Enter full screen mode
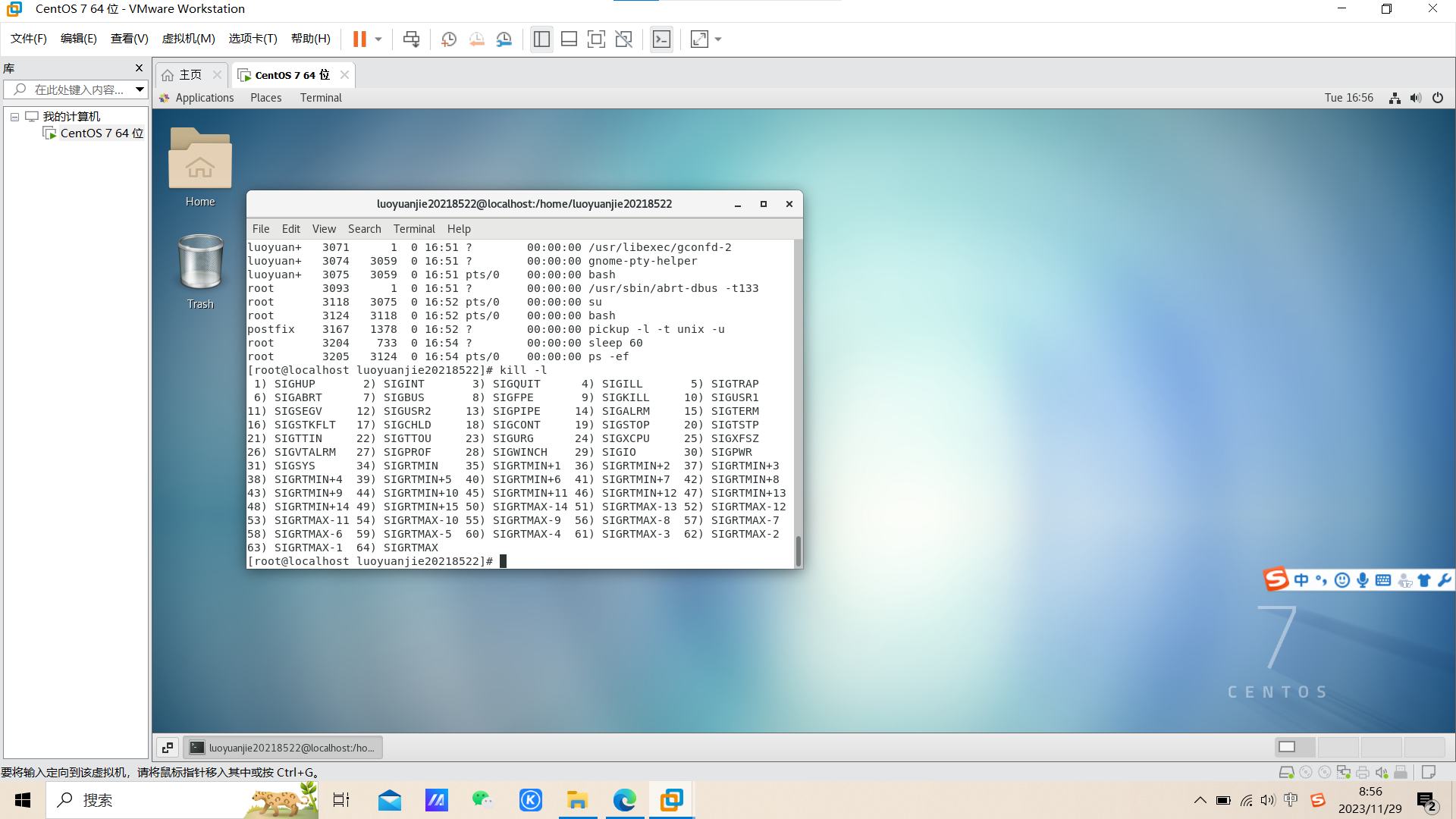The width and height of the screenshot is (1456, 819). (x=596, y=39)
